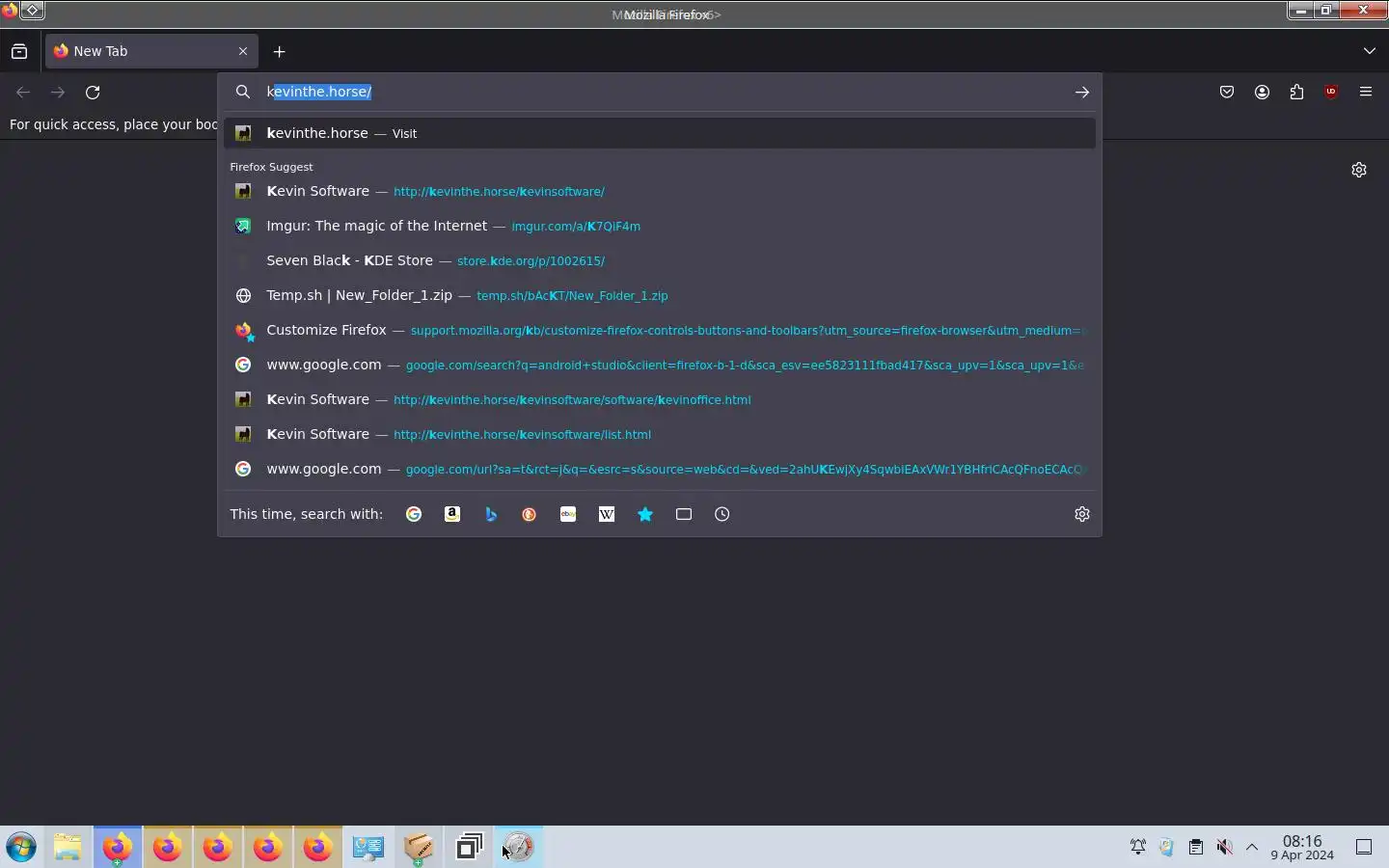Open the Customize Firefox support suggestion
1389x868 pixels.
(660, 330)
